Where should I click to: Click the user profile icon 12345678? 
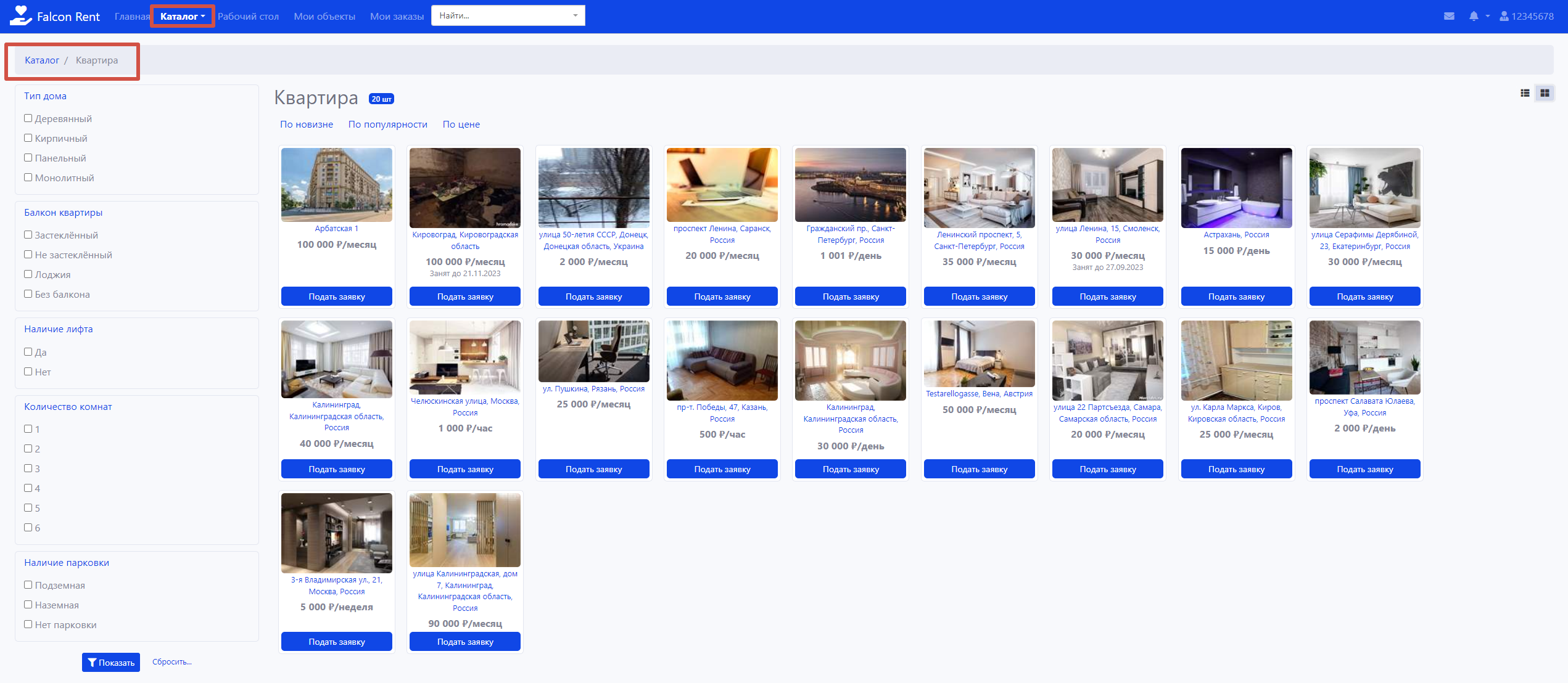pos(1504,17)
